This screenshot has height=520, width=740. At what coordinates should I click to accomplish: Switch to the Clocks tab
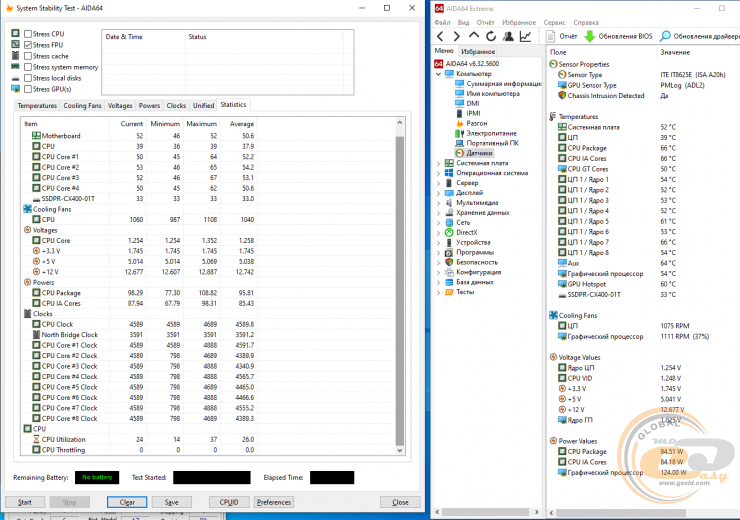(x=176, y=106)
